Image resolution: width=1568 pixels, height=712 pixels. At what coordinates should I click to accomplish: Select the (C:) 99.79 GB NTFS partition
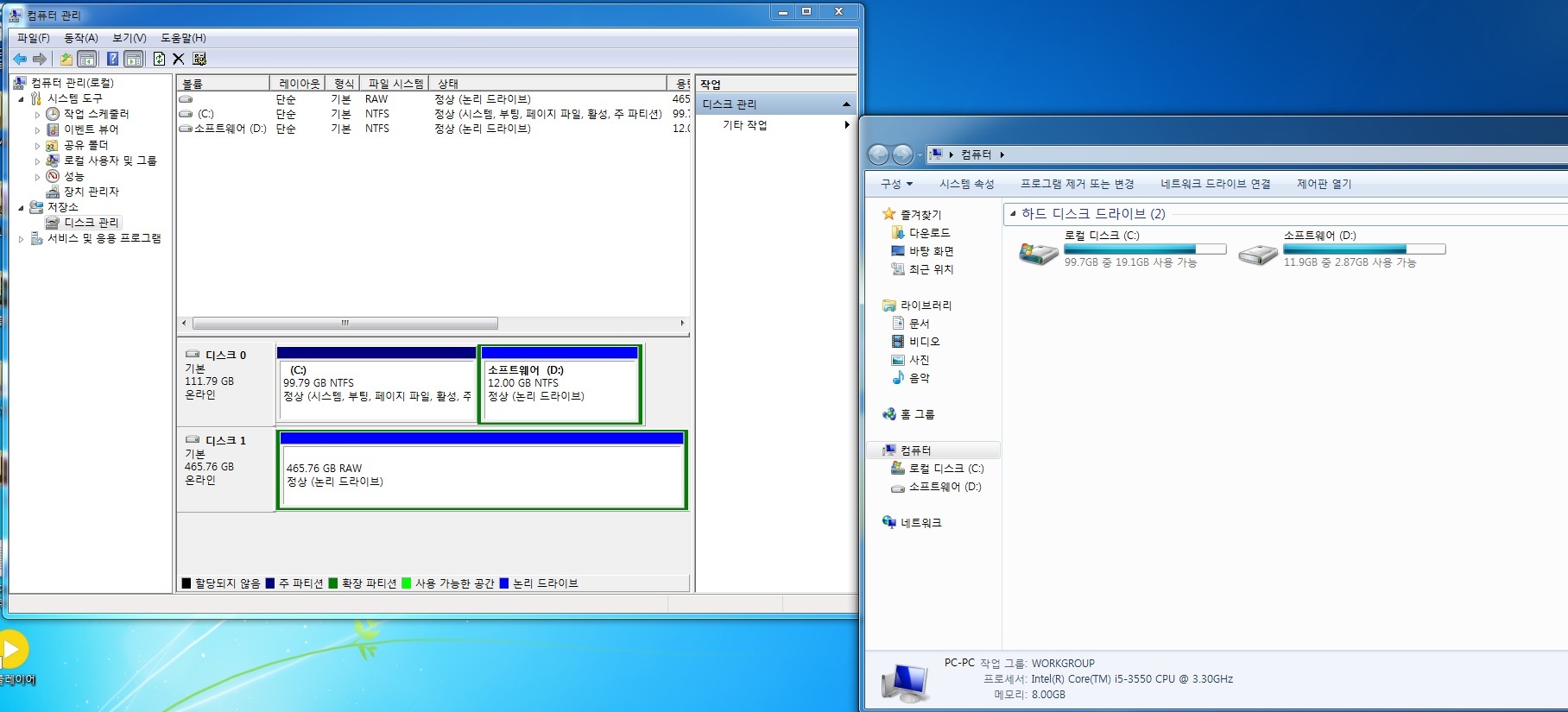tap(376, 385)
